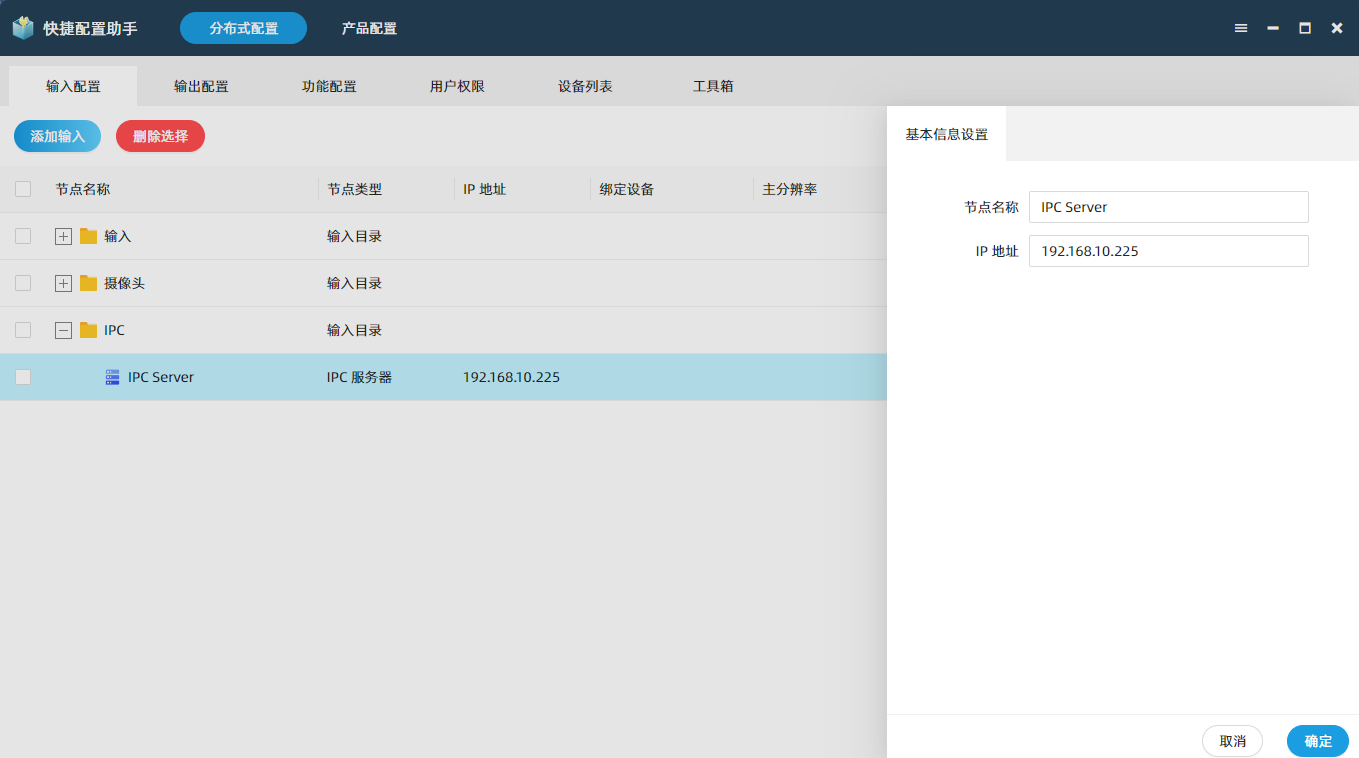Viewport: 1359px width, 758px height.
Task: Toggle the select-all checkbox in table header
Action: click(x=23, y=189)
